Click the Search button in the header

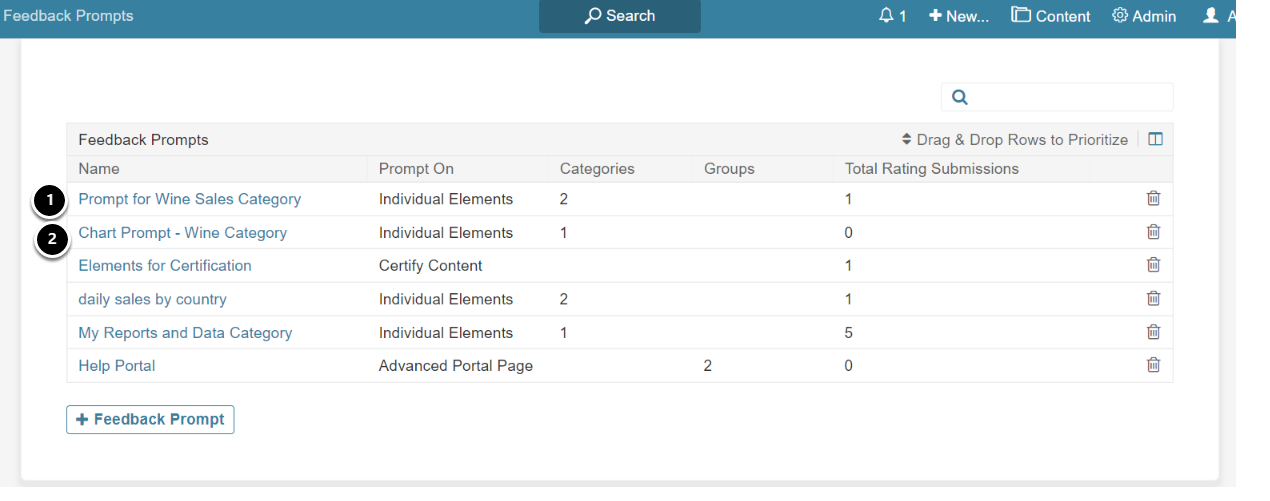tap(620, 16)
